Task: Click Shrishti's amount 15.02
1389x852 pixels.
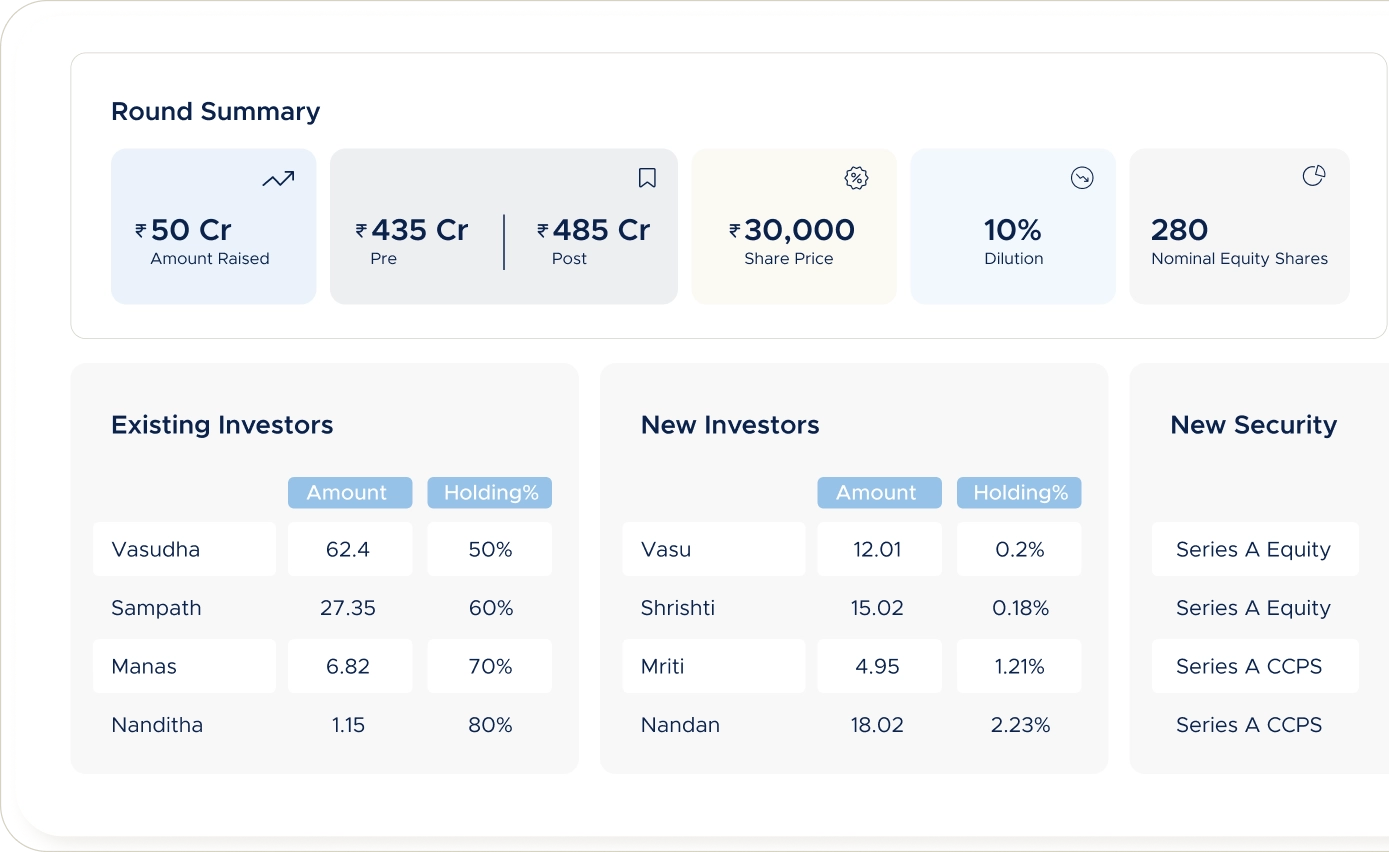Action: point(877,608)
